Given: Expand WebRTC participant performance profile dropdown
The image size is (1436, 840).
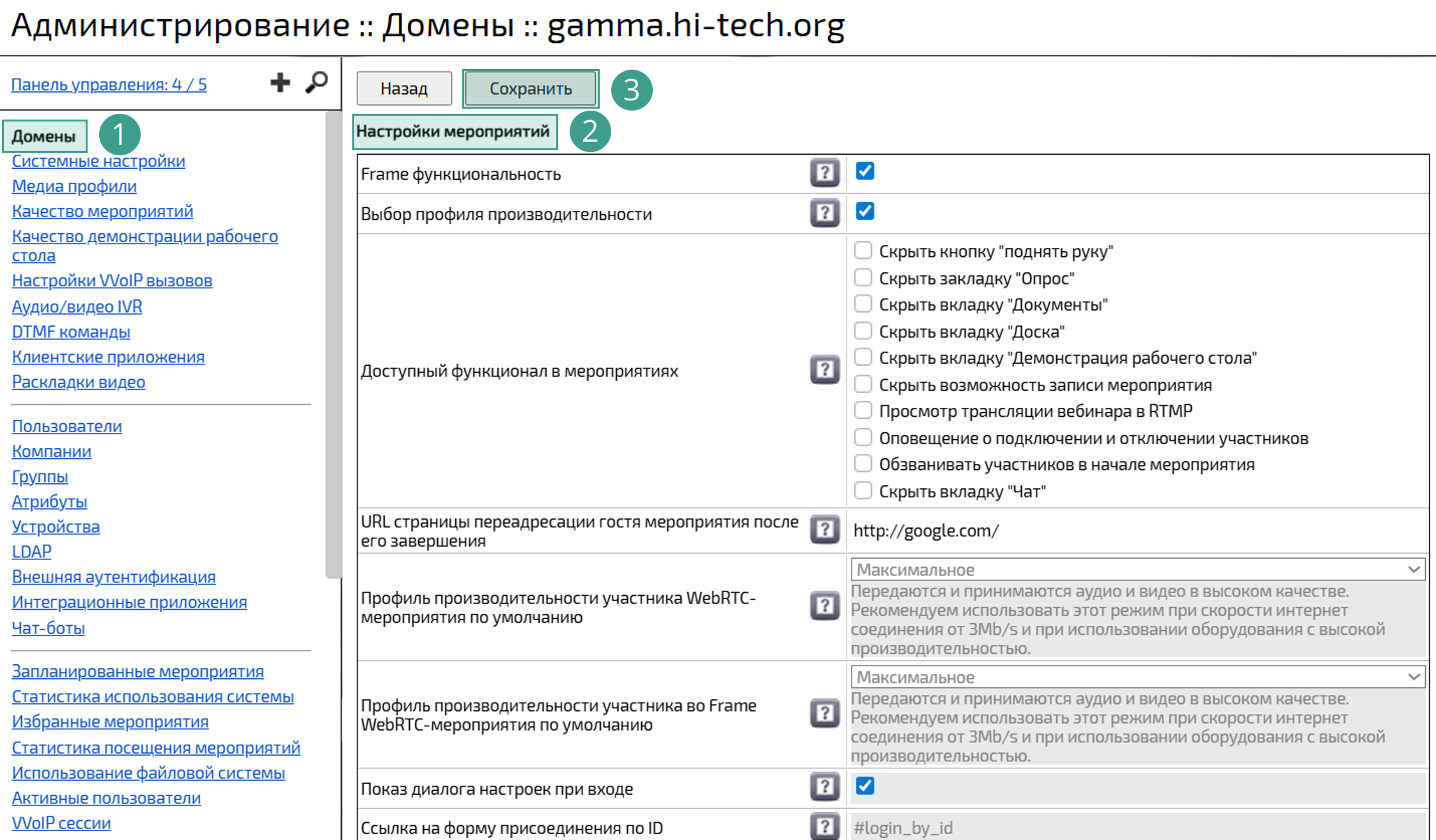Looking at the screenshot, I should pyautogui.click(x=1137, y=569).
